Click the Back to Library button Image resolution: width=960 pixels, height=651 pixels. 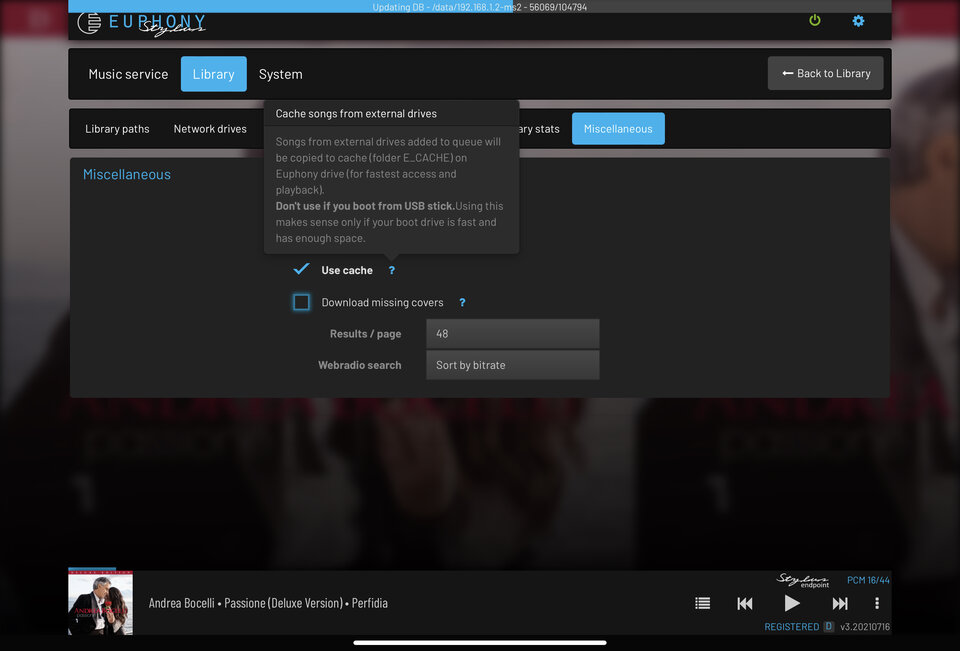pos(825,73)
